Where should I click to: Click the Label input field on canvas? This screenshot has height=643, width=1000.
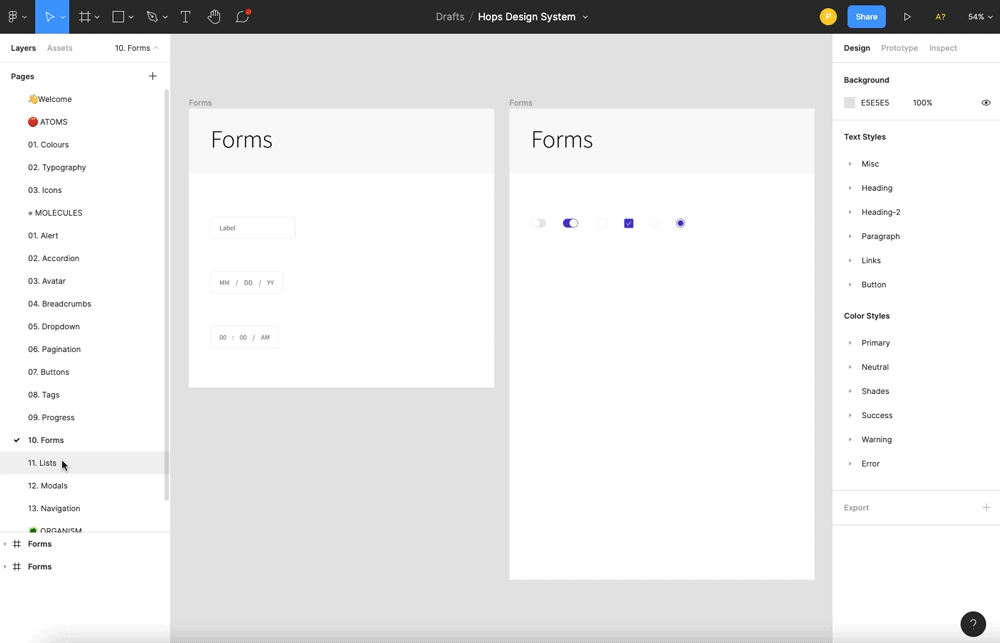click(x=253, y=228)
